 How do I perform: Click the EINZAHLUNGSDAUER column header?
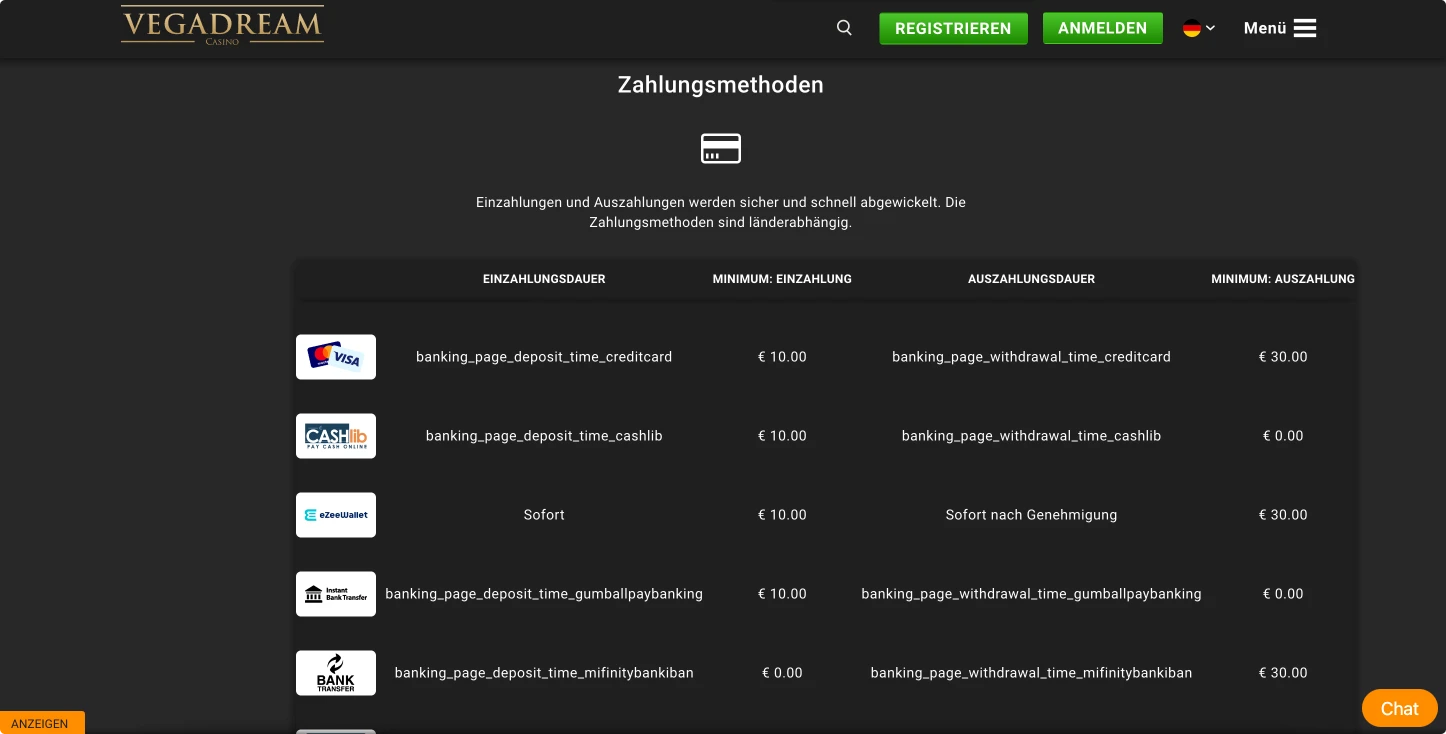point(544,279)
